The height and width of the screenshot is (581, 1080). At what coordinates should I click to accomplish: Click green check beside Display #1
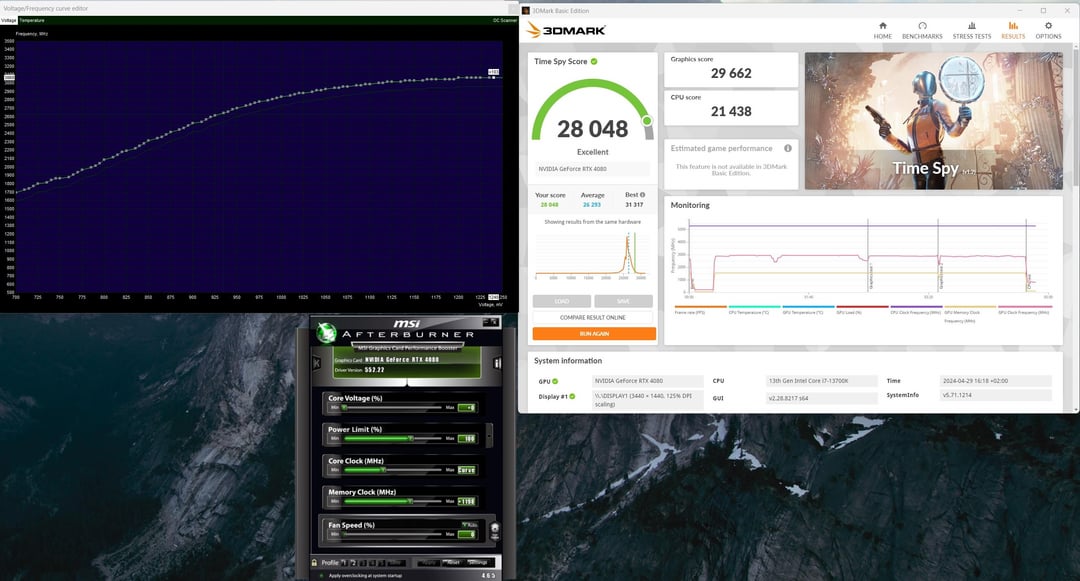tap(572, 397)
